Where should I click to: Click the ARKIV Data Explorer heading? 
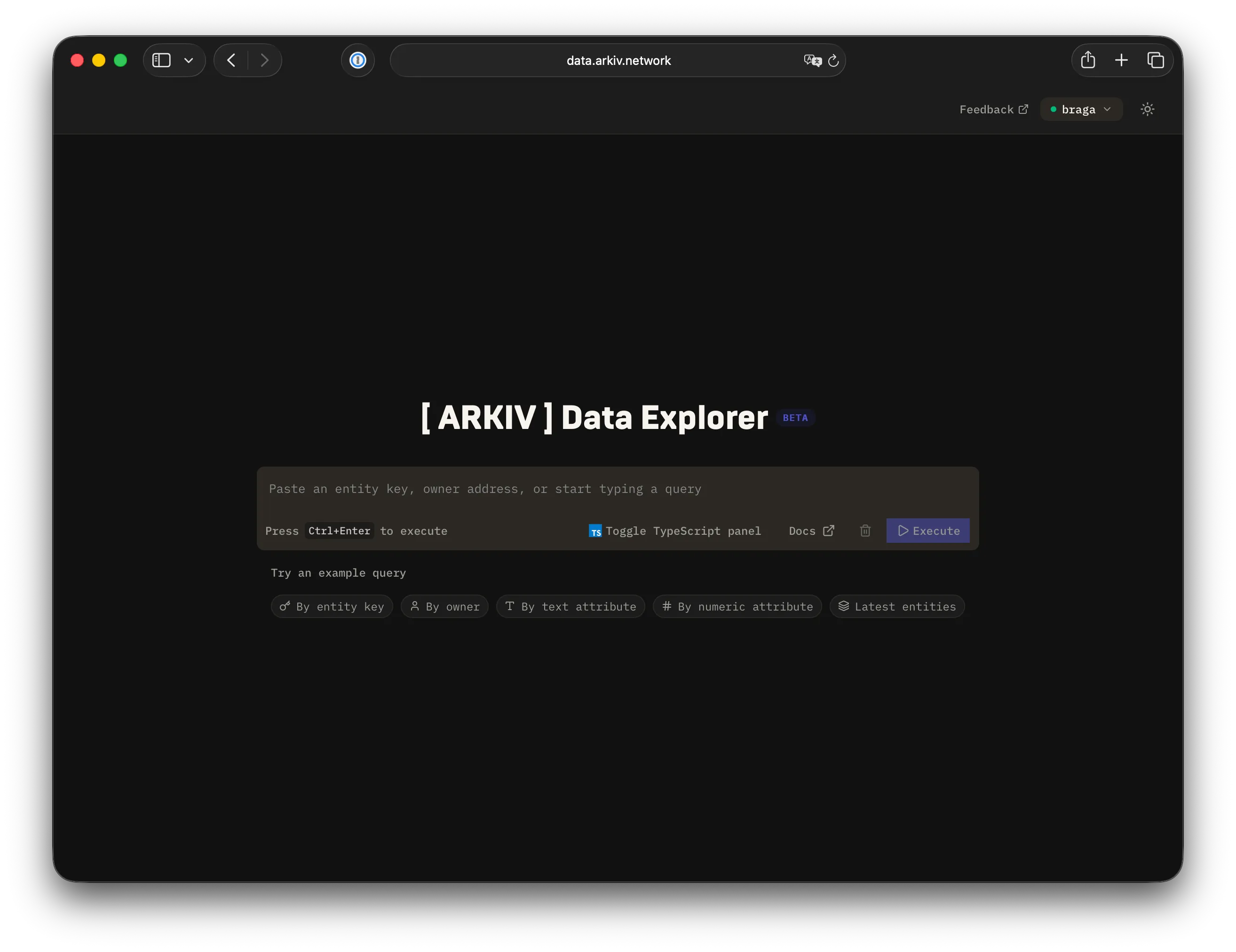594,418
